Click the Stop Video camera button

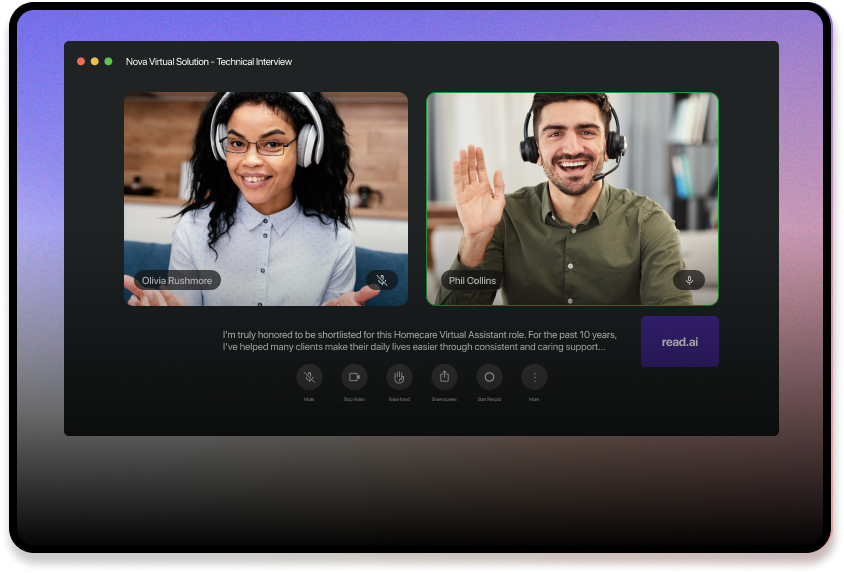pos(354,377)
